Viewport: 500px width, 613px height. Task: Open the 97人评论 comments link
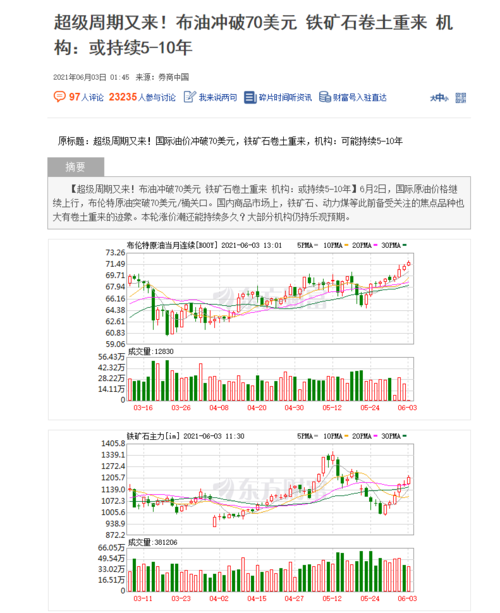[86, 97]
